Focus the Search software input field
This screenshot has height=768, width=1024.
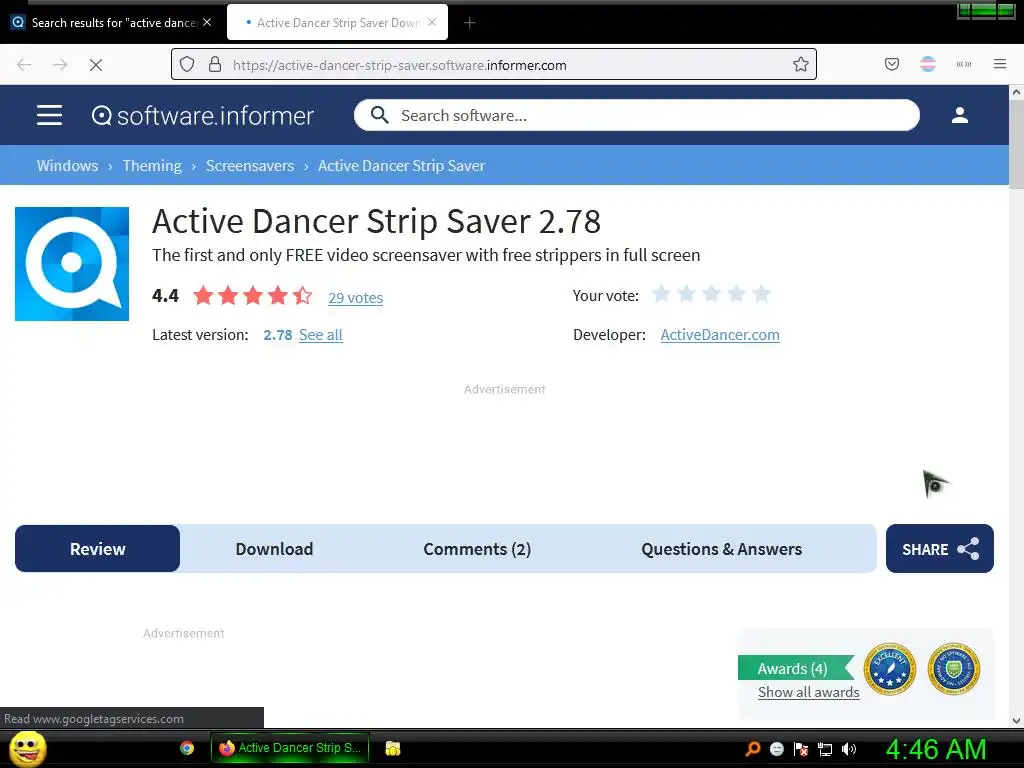coord(637,115)
